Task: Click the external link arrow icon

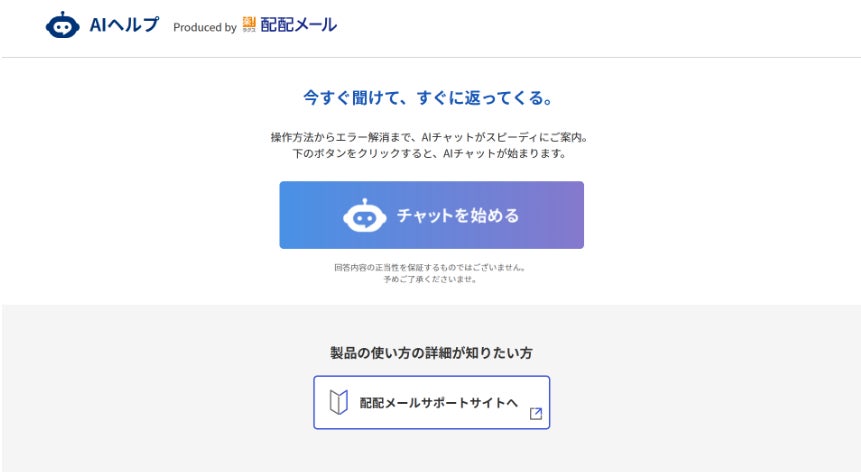Action: 536,414
